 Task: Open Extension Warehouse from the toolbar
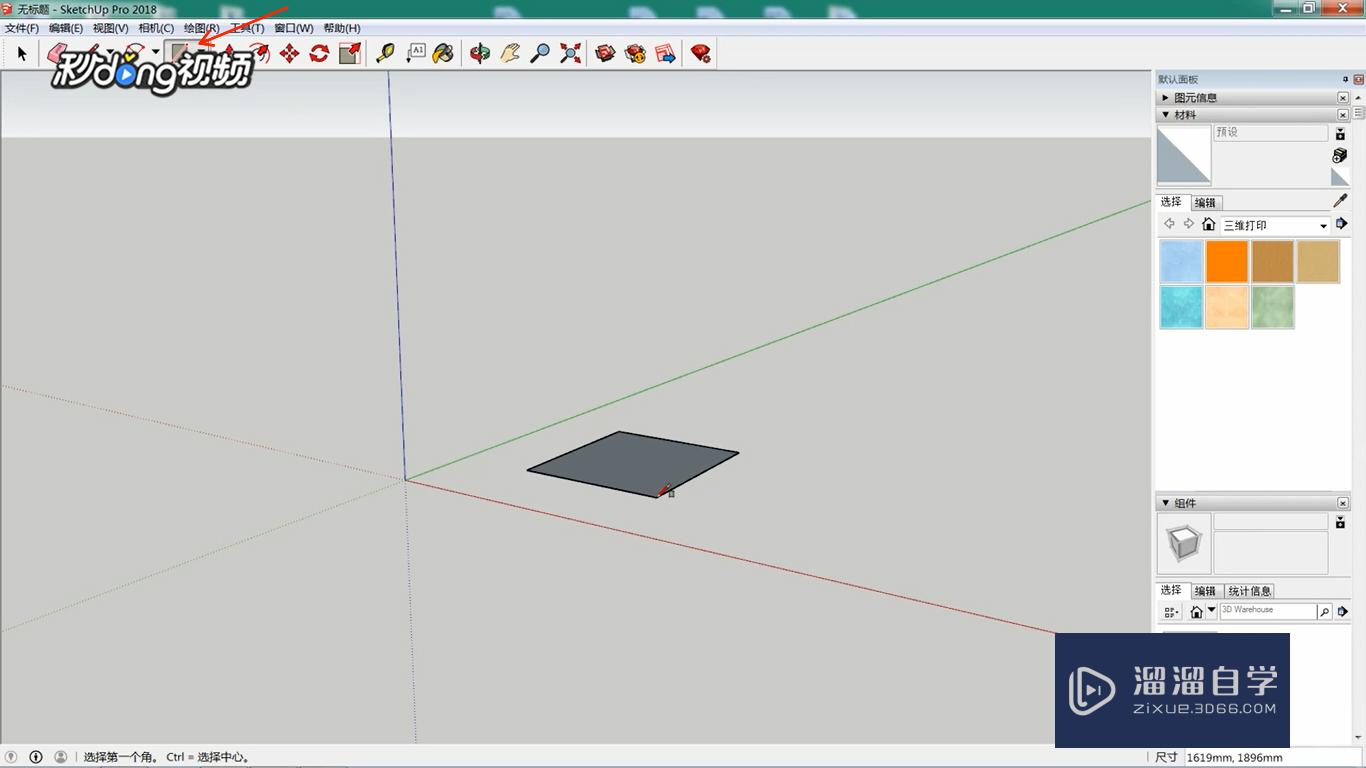tap(635, 53)
